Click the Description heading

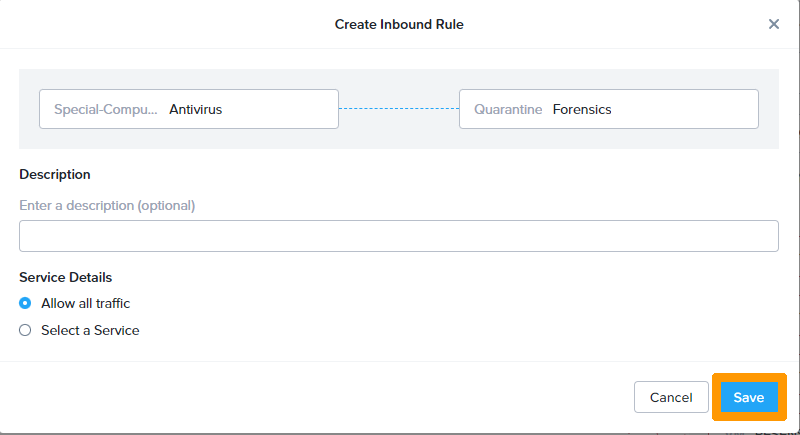pos(55,174)
